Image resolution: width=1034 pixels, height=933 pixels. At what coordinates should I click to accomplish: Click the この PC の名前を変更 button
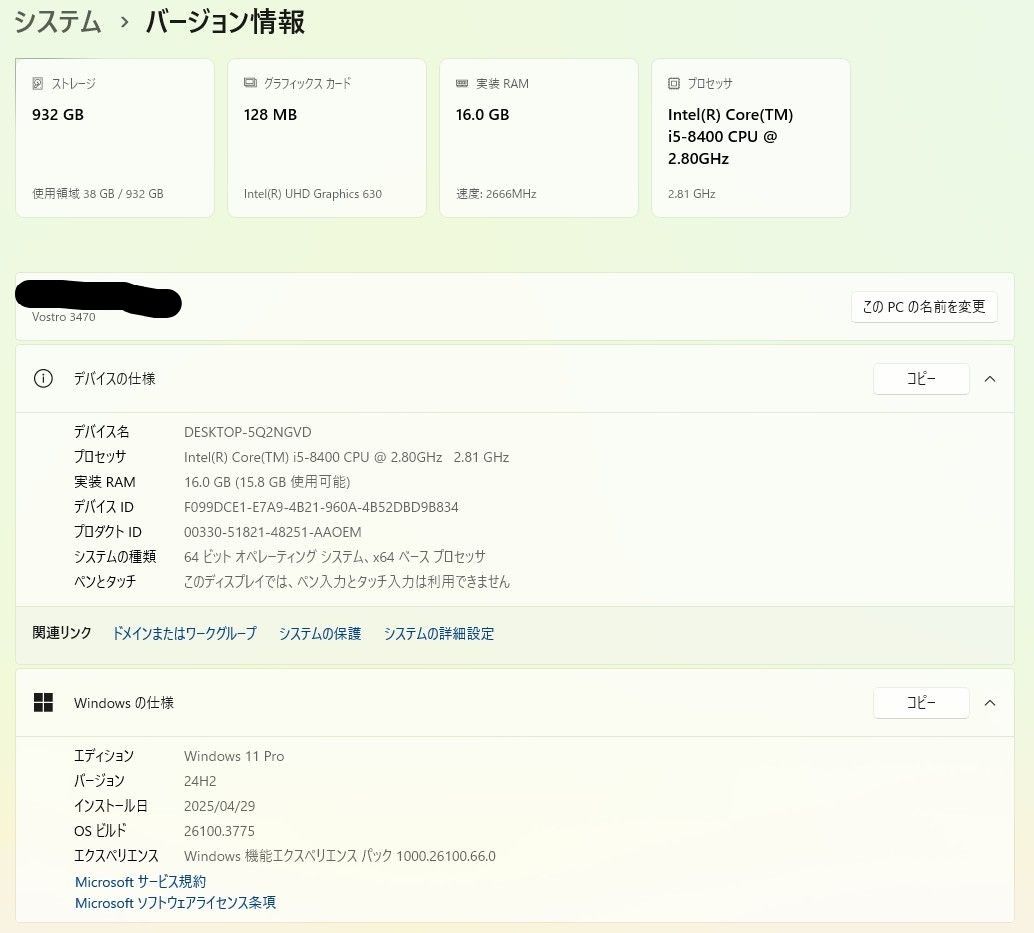924,307
